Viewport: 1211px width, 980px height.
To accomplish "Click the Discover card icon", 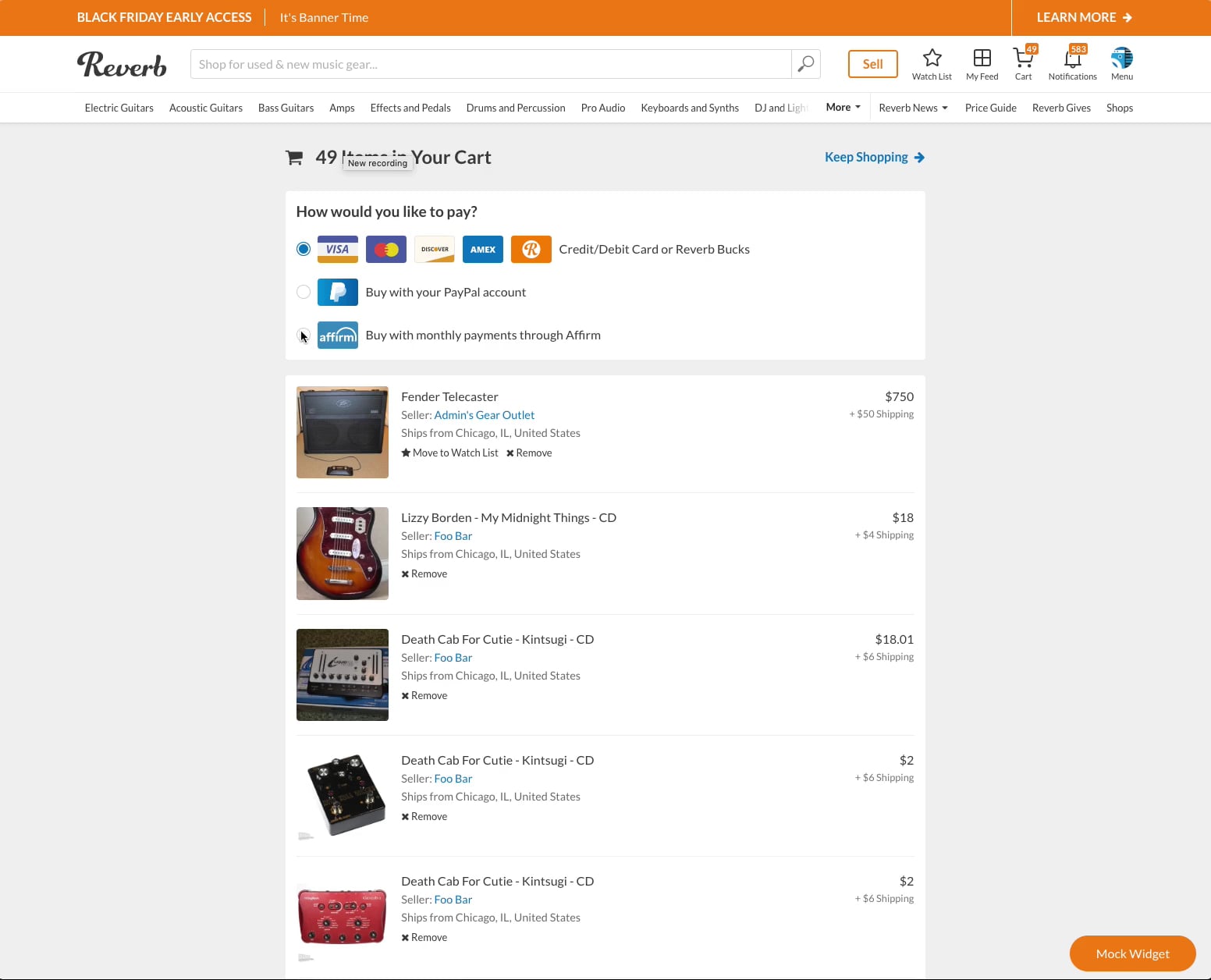I will point(435,250).
